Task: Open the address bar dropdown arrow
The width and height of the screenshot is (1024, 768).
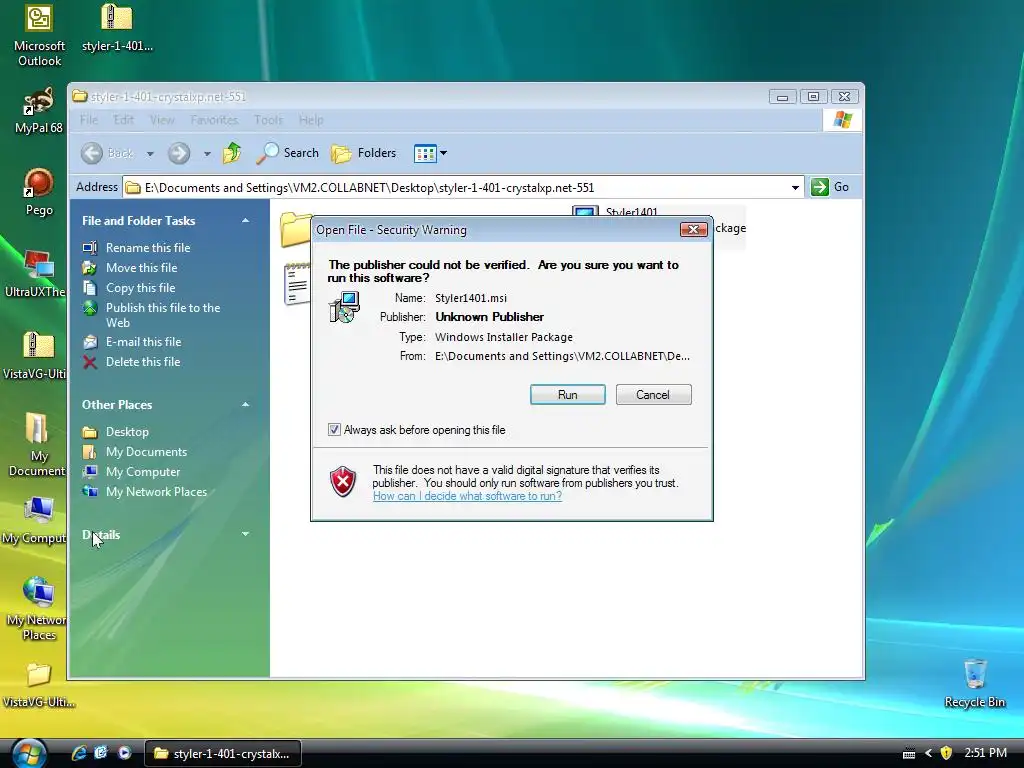Action: pyautogui.click(x=795, y=187)
